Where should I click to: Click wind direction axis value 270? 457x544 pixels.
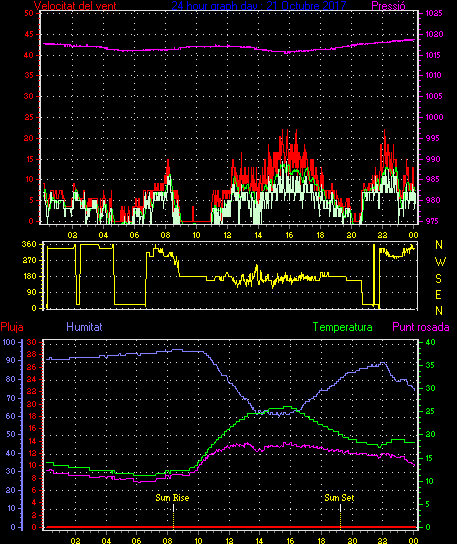click(x=29, y=260)
